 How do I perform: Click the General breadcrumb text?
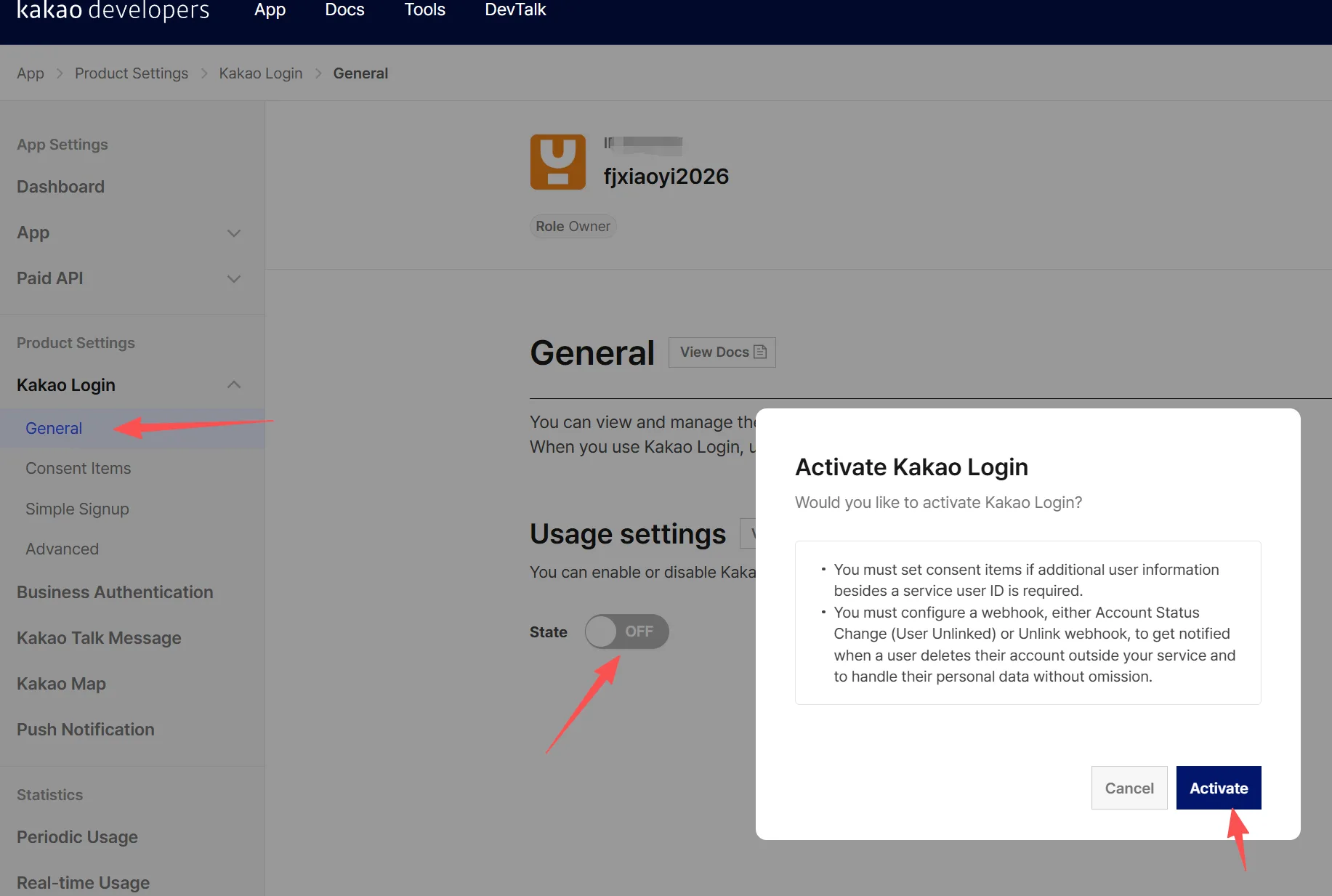pos(360,73)
